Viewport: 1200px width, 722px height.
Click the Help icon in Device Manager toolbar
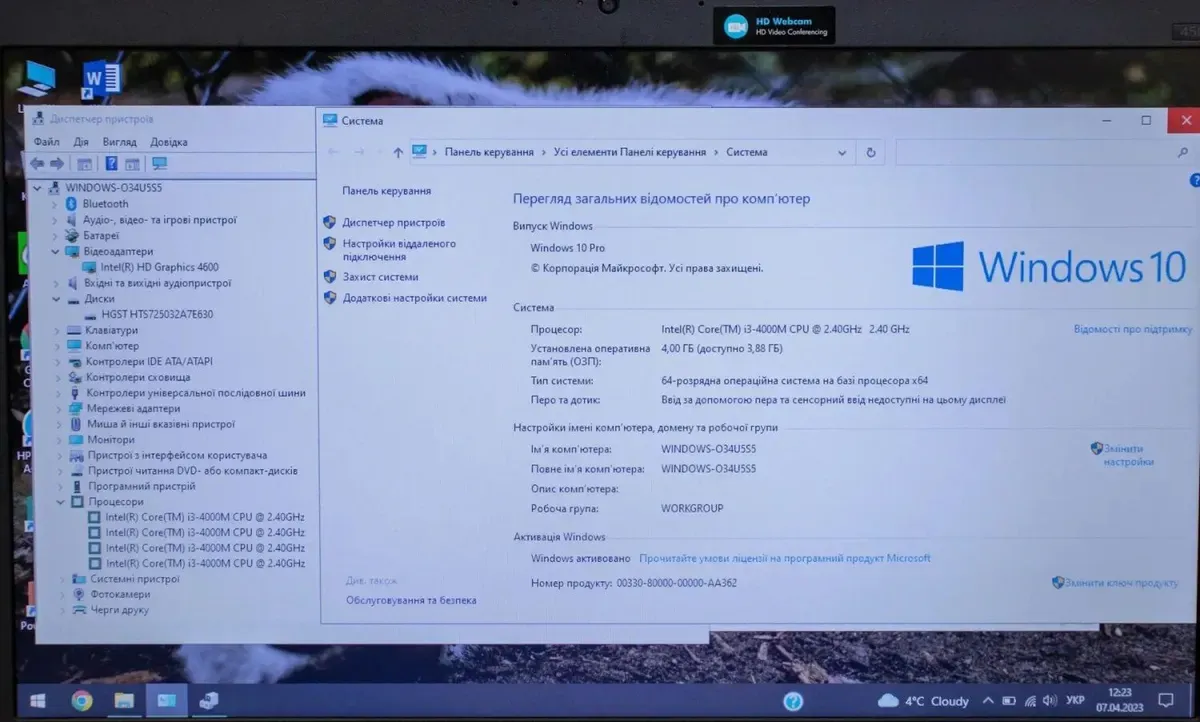(x=111, y=164)
